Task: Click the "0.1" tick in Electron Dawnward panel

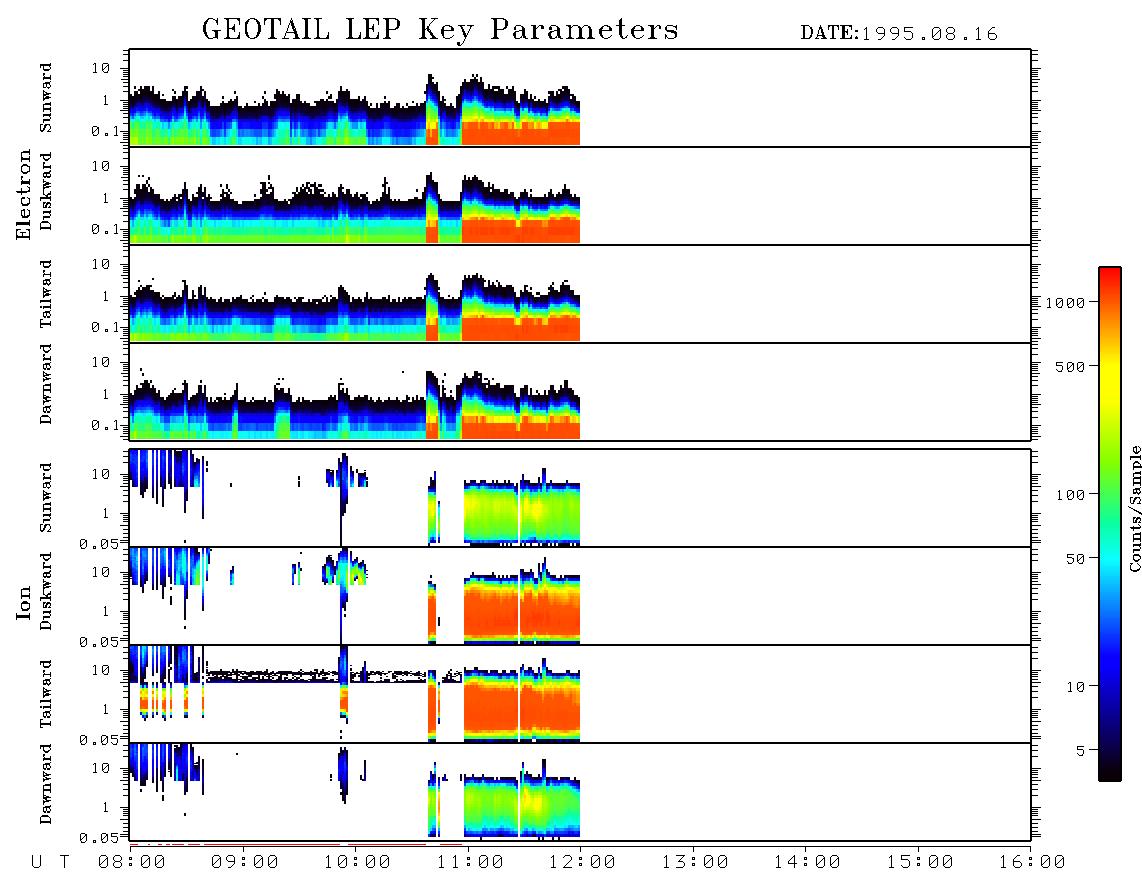Action: pos(105,425)
